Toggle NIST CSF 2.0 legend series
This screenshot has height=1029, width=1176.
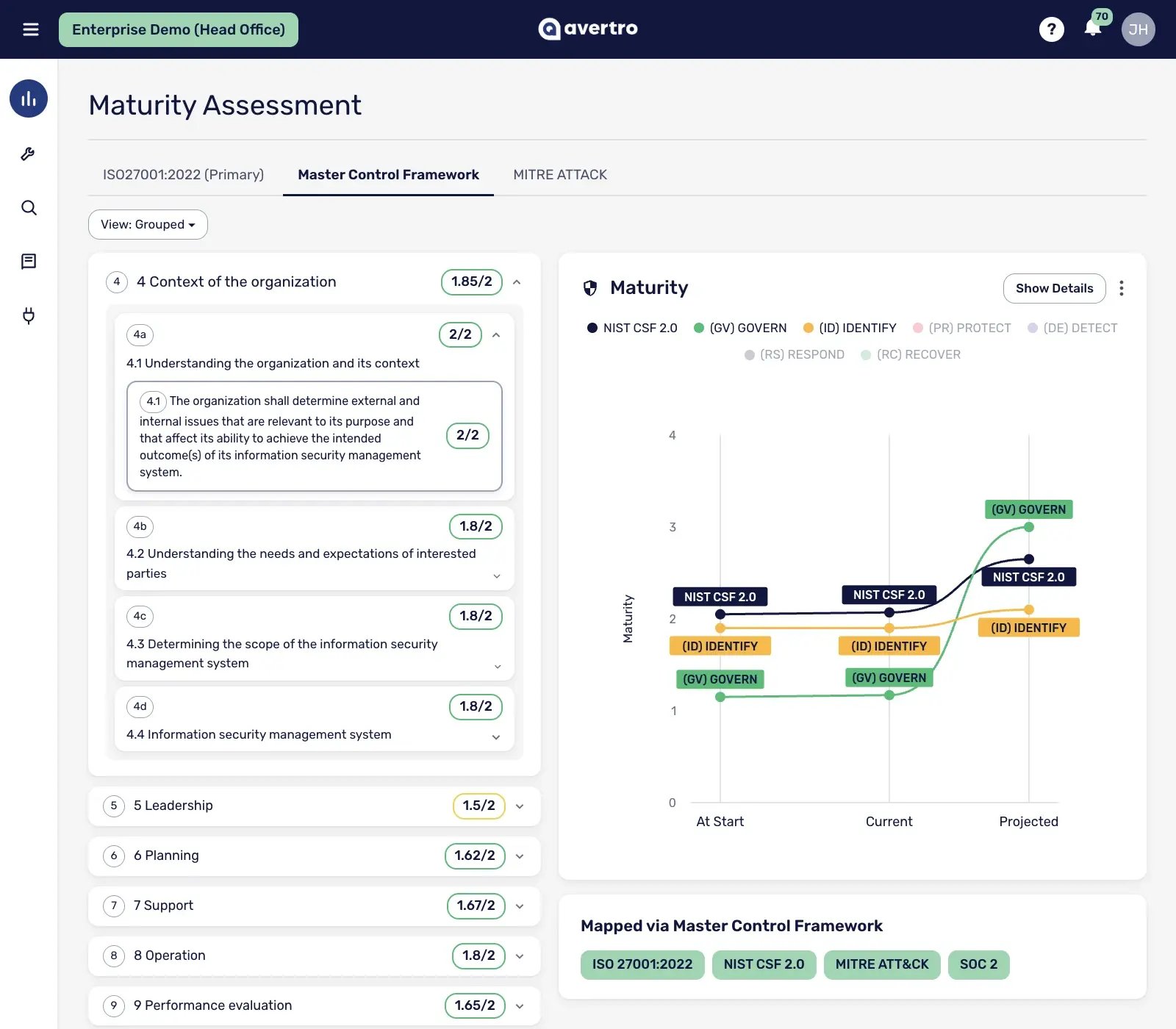632,328
